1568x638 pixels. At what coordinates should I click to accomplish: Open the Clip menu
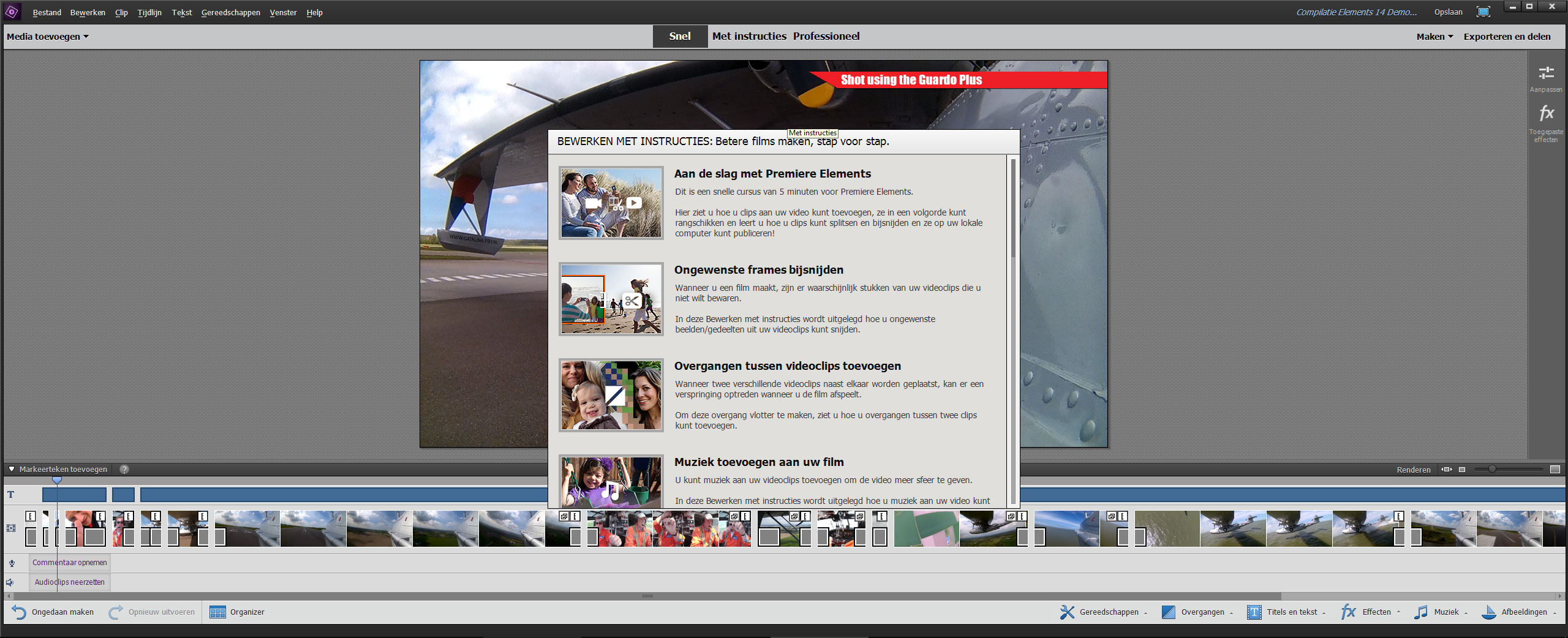point(121,13)
